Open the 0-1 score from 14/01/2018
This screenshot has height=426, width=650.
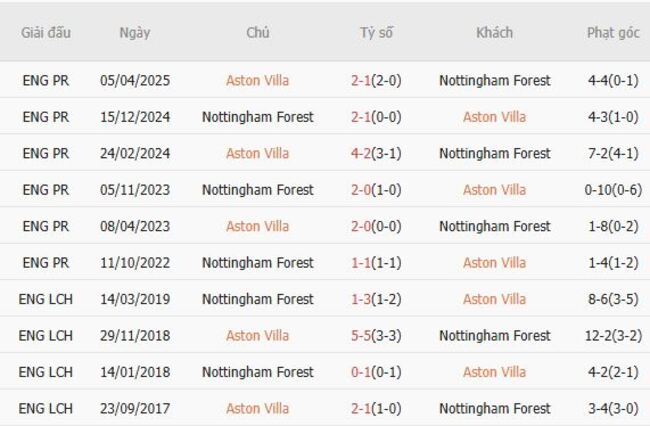(362, 372)
